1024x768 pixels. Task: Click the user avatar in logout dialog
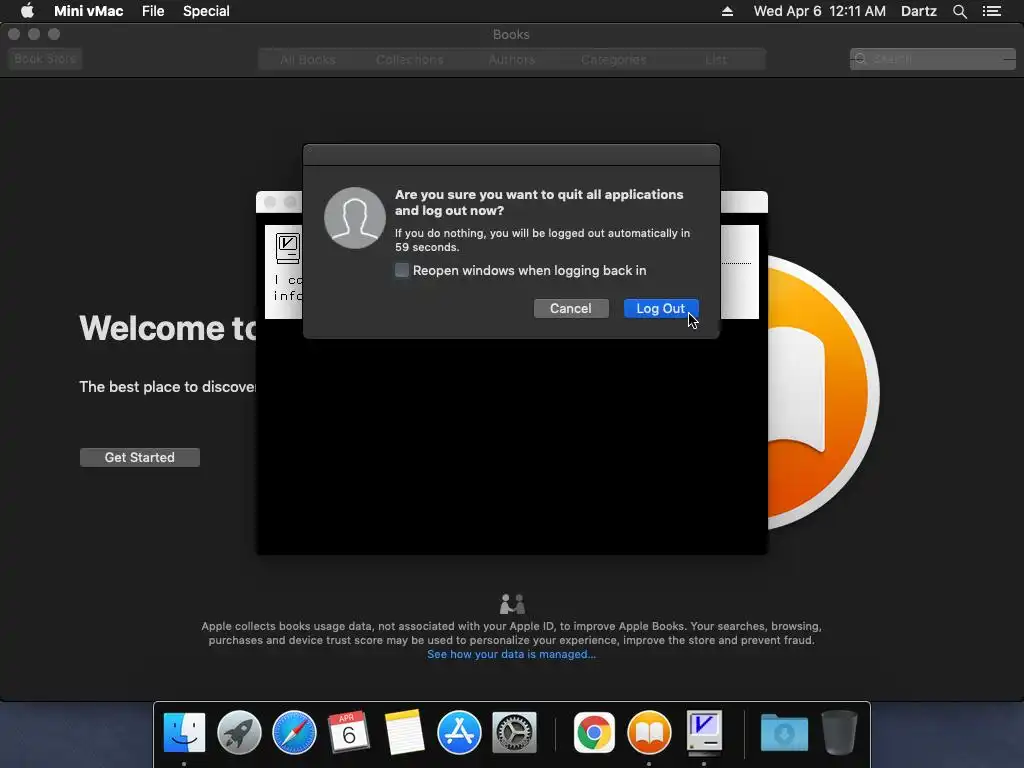[x=355, y=218]
